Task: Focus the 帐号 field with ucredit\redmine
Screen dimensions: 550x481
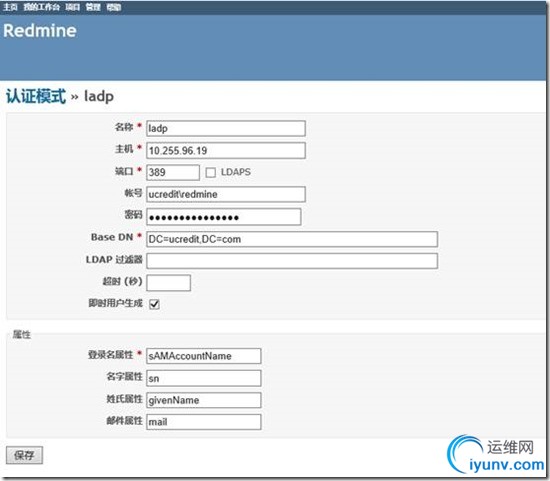Action: [x=226, y=194]
